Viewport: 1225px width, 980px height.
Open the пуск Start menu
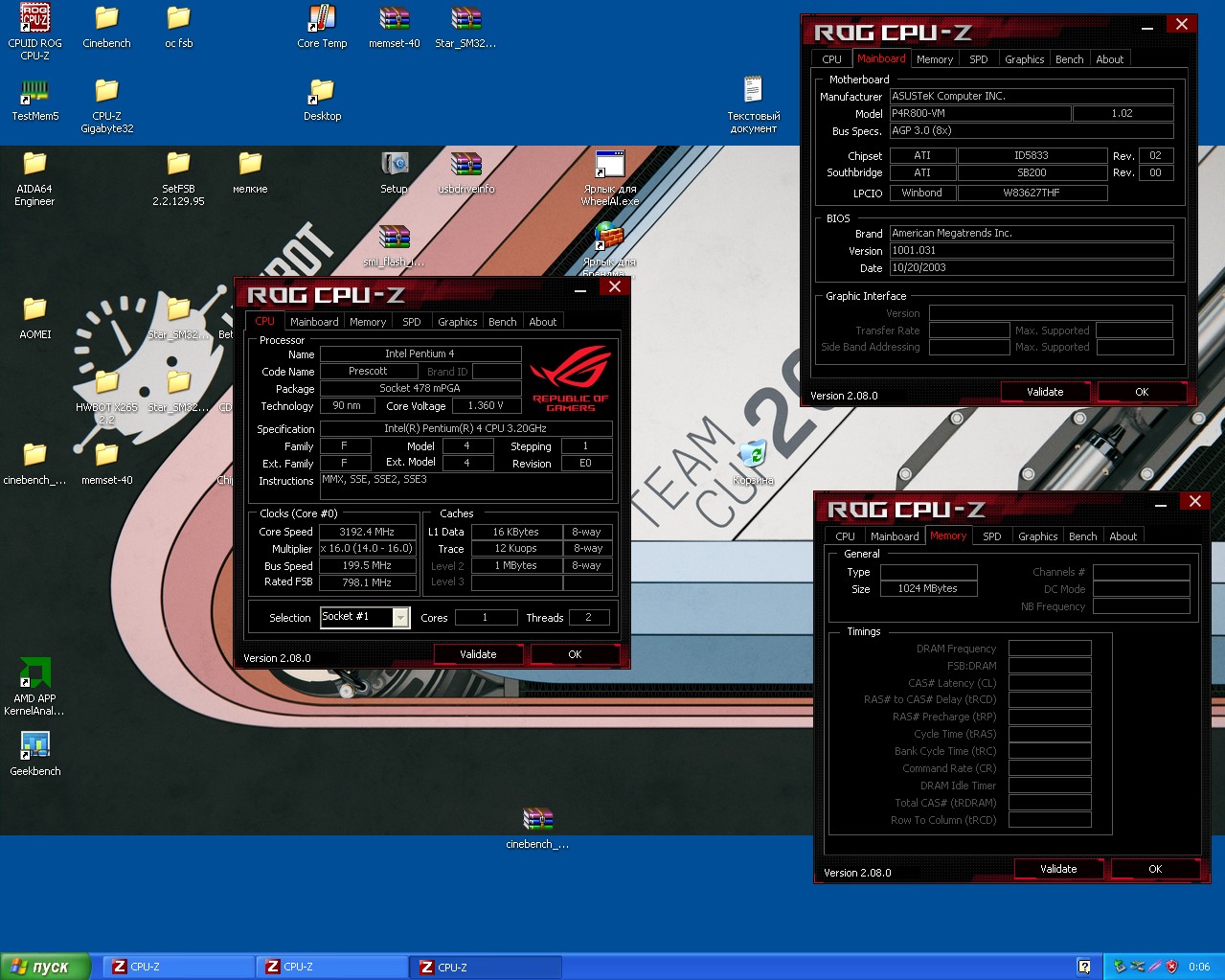[45, 967]
